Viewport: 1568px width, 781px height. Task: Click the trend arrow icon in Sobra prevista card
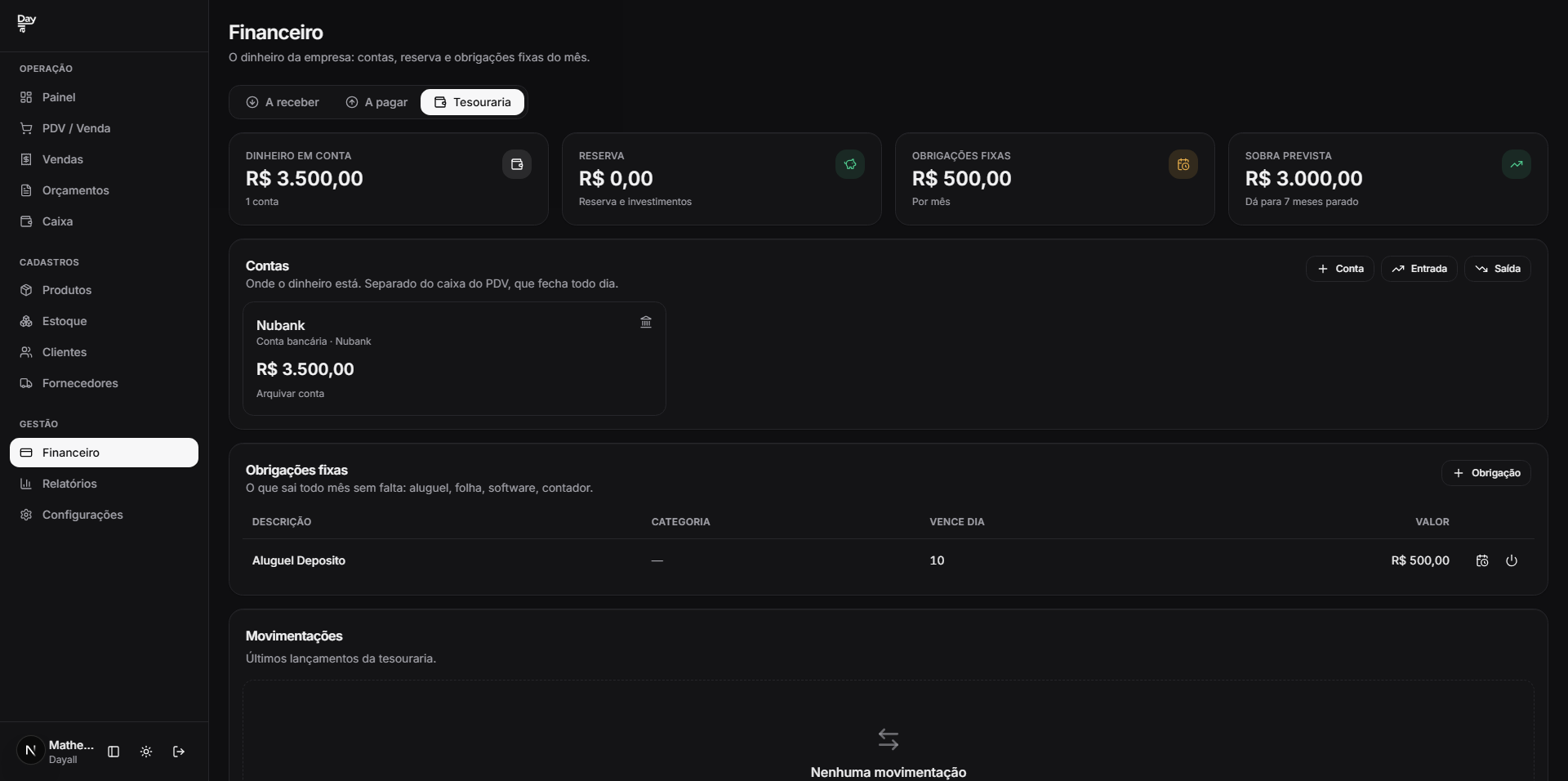tap(1517, 164)
